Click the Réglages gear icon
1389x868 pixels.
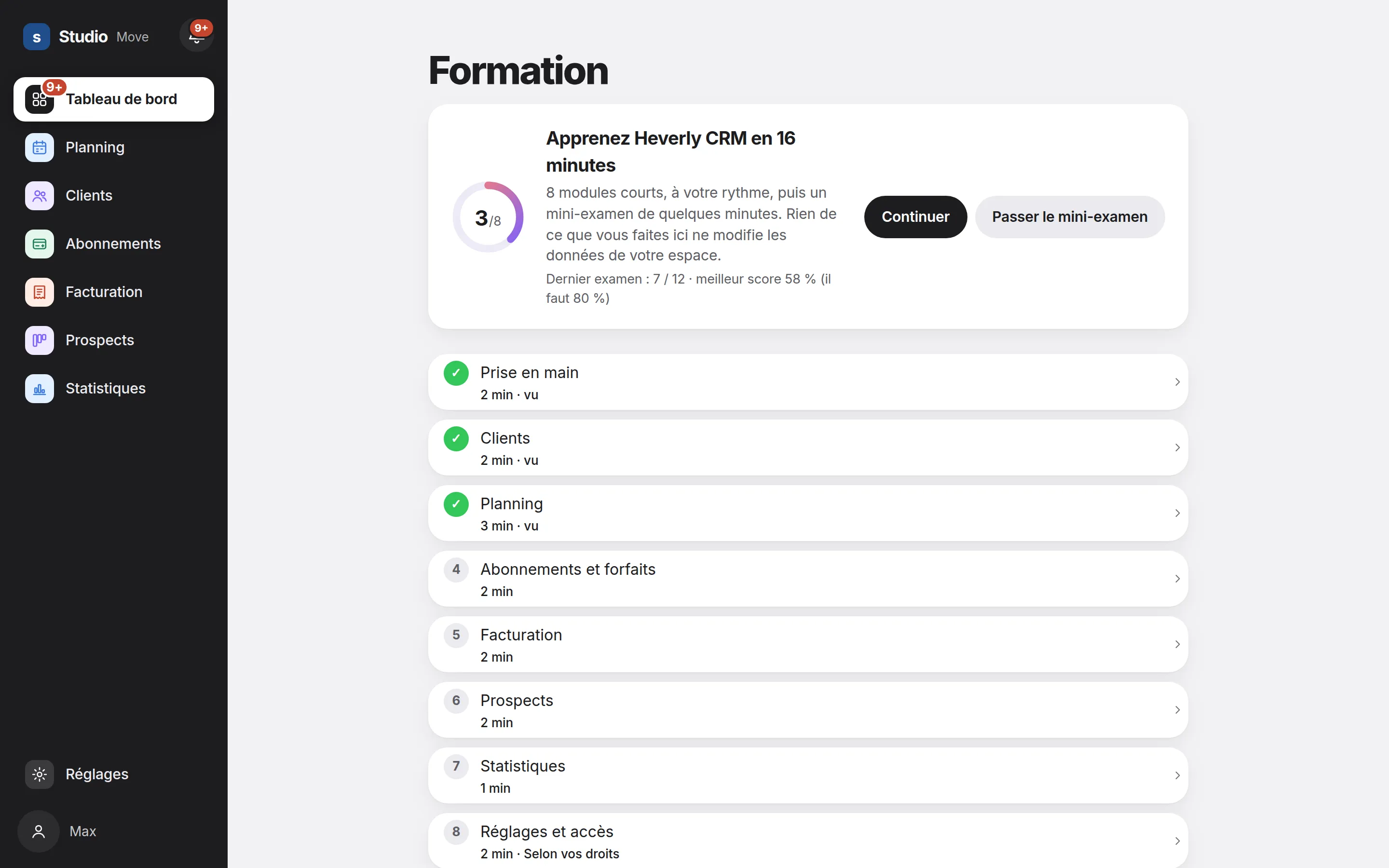coord(40,774)
